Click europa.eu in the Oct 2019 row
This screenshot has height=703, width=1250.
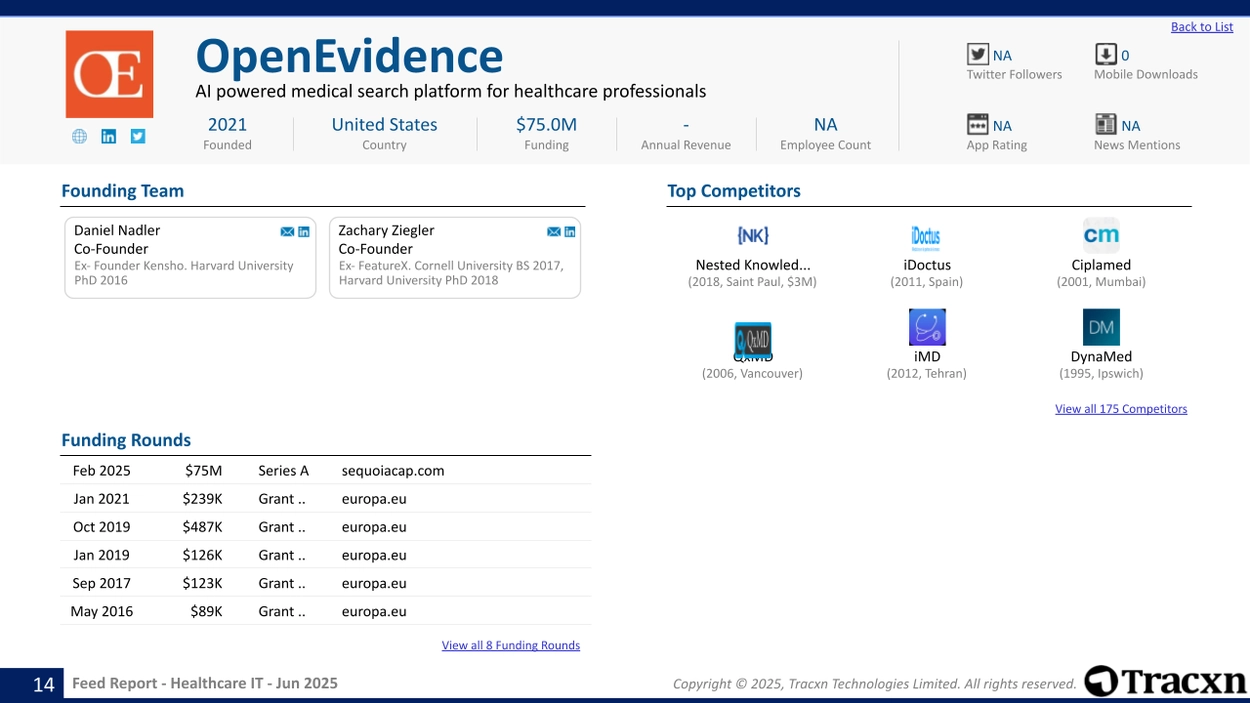(374, 526)
